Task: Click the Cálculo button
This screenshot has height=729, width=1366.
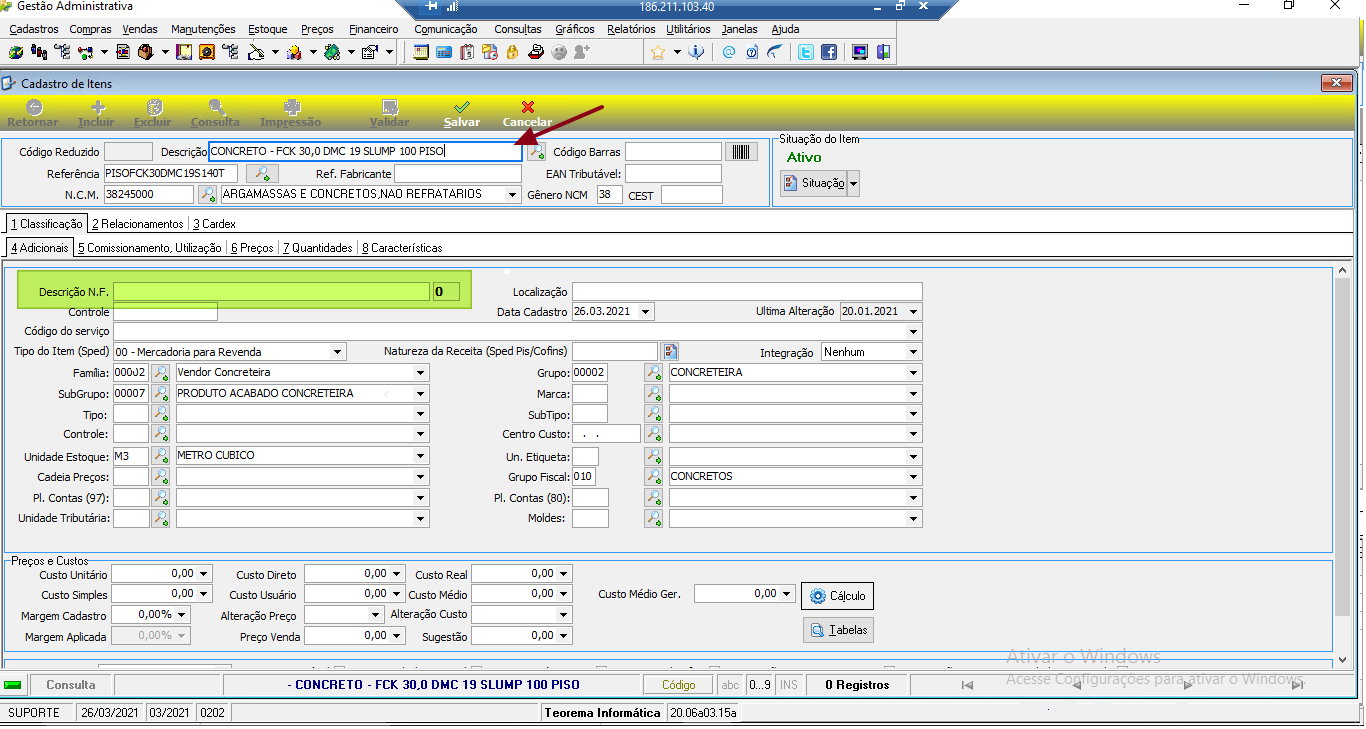Action: tap(837, 596)
